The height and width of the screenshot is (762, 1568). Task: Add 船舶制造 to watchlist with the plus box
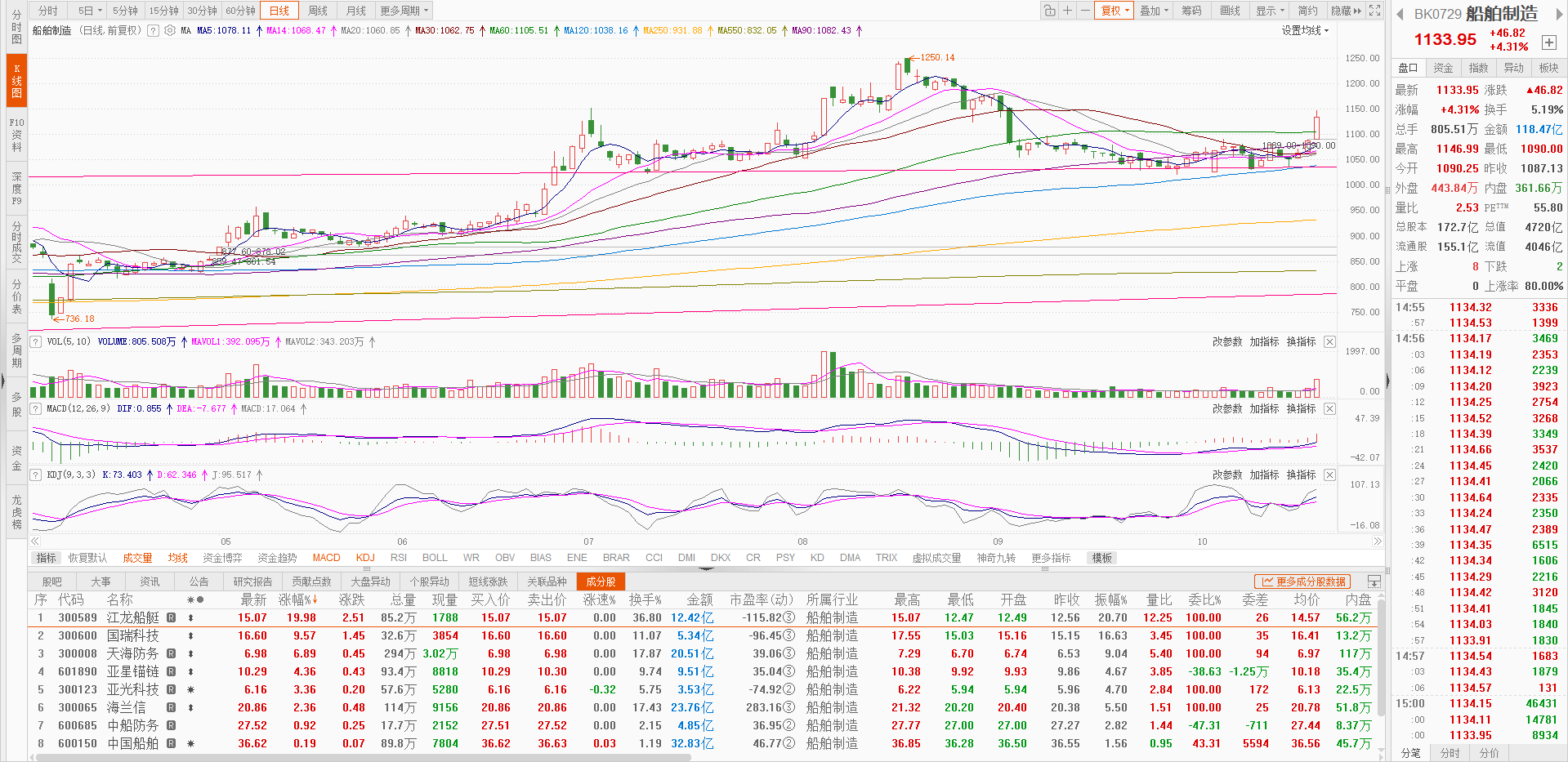tap(1548, 42)
